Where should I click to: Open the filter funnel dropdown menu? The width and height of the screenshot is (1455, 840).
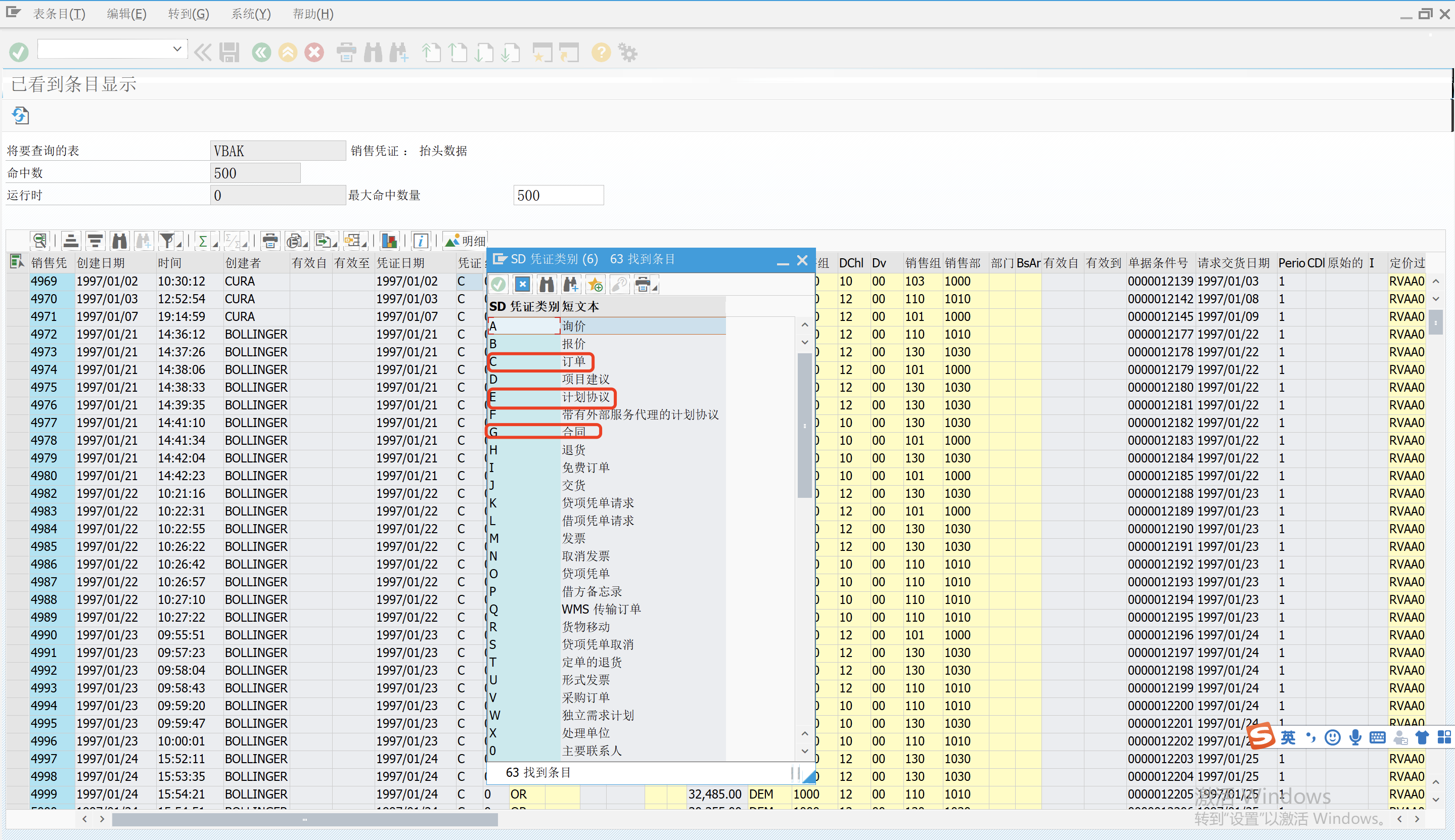point(179,245)
